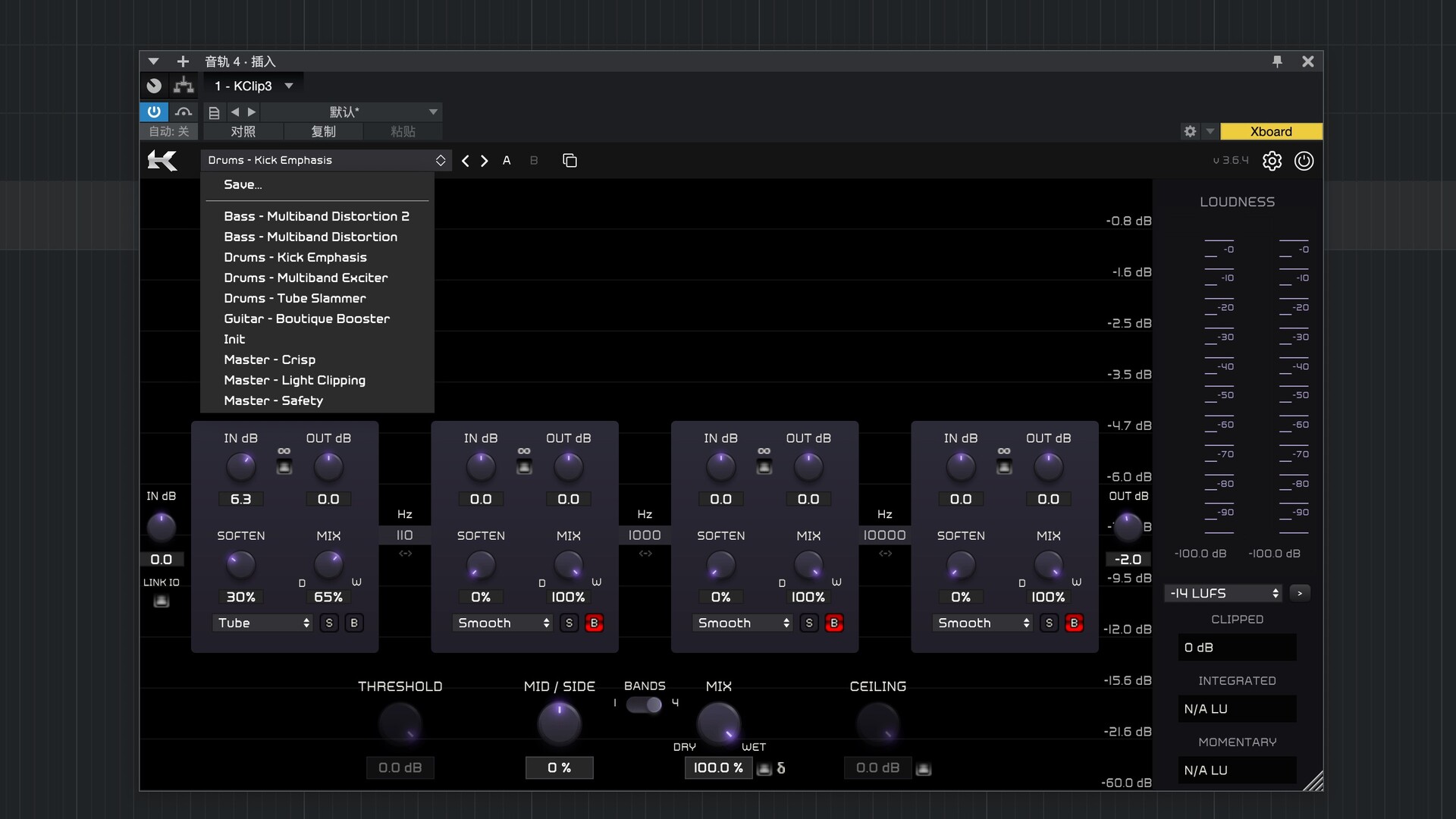Click the automation mode icon
This screenshot has width=1456, height=819.
click(x=184, y=112)
